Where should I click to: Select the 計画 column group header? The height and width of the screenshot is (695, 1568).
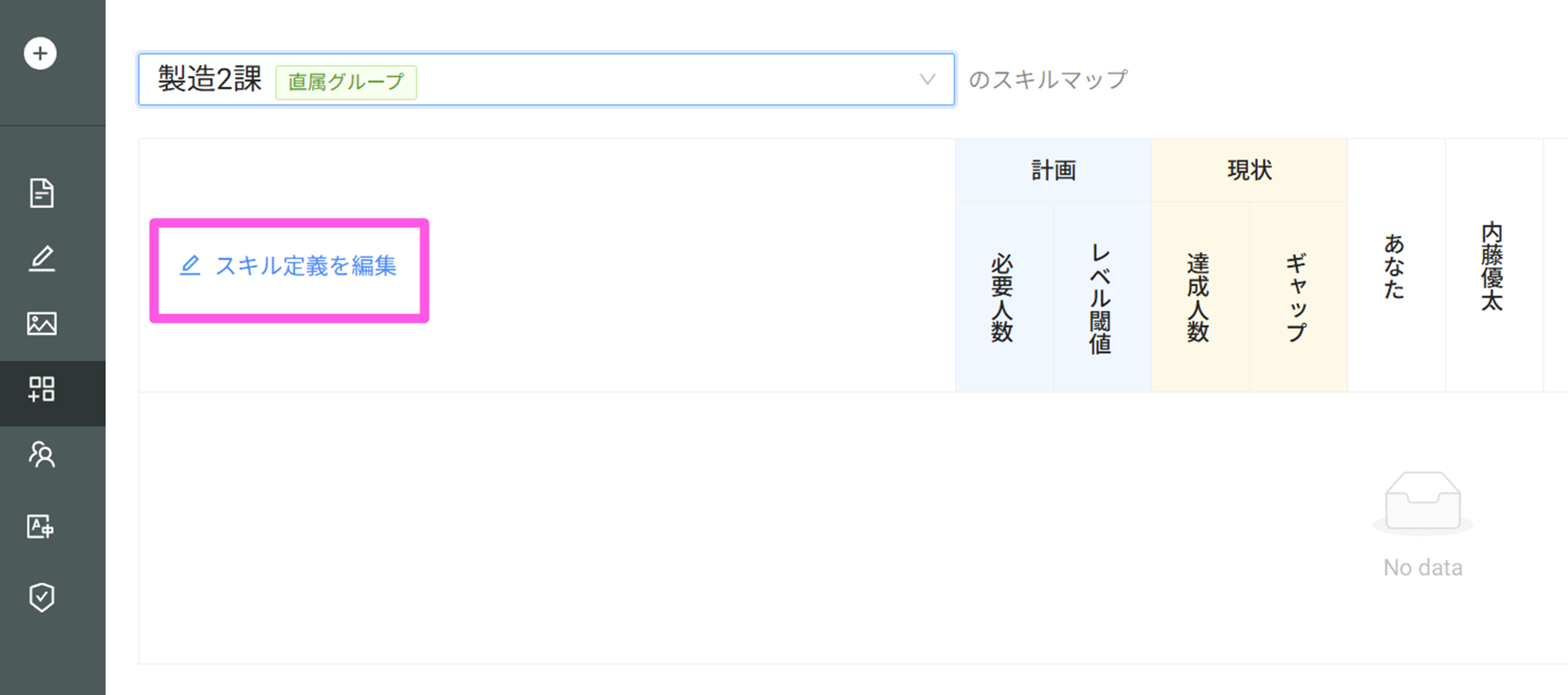tap(1053, 170)
